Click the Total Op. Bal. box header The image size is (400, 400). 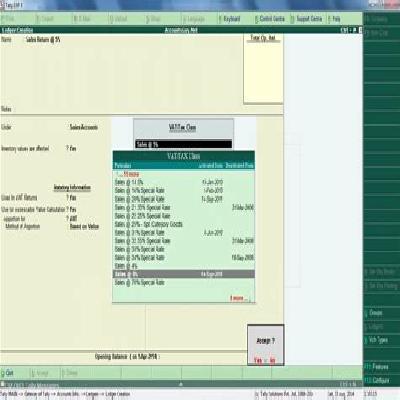pyautogui.click(x=263, y=38)
